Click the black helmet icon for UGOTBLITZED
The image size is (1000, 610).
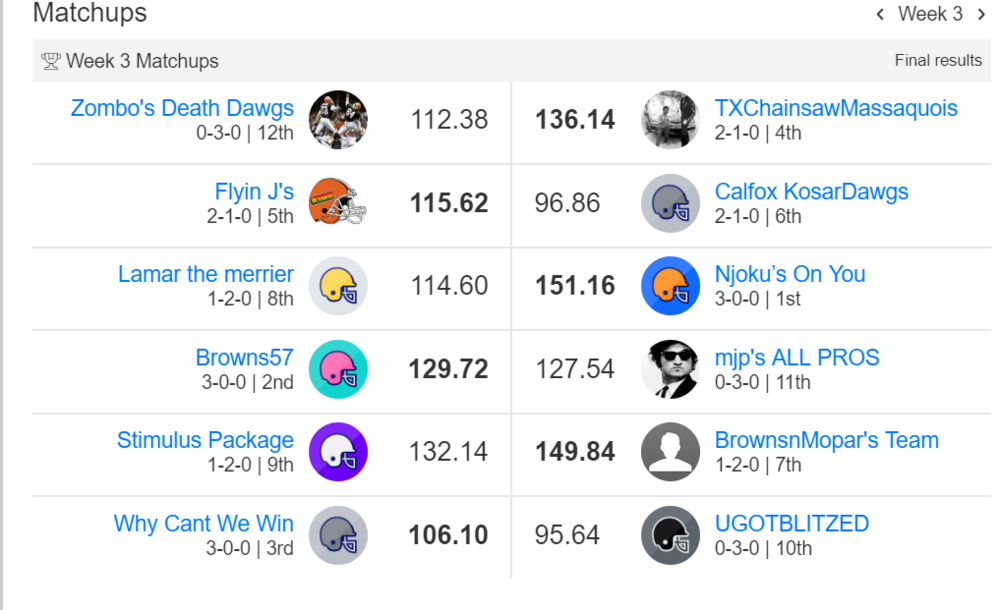click(670, 535)
